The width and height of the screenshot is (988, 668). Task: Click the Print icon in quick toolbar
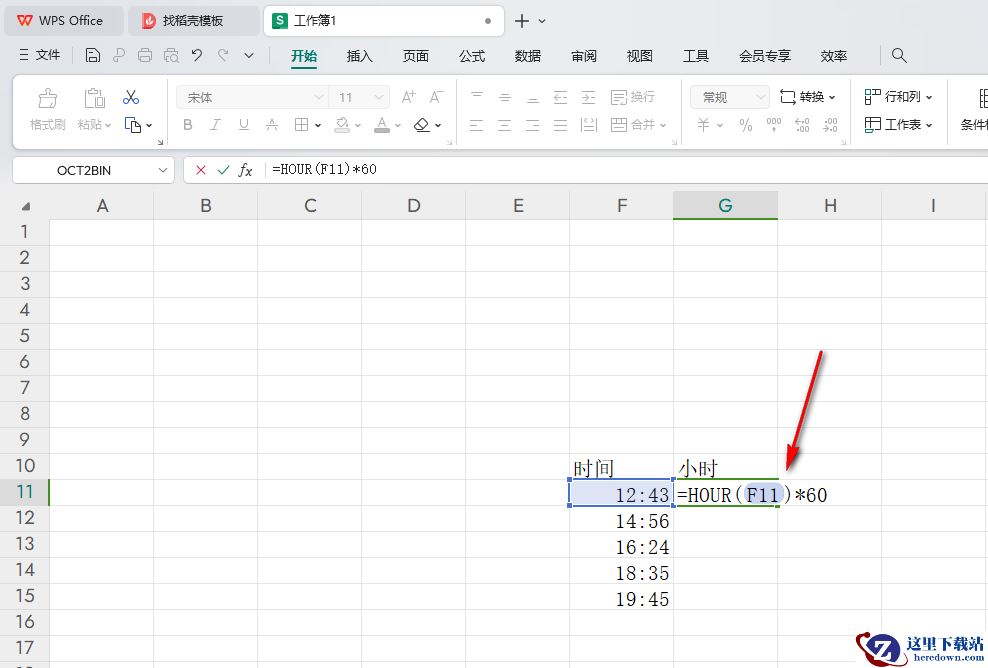click(145, 55)
